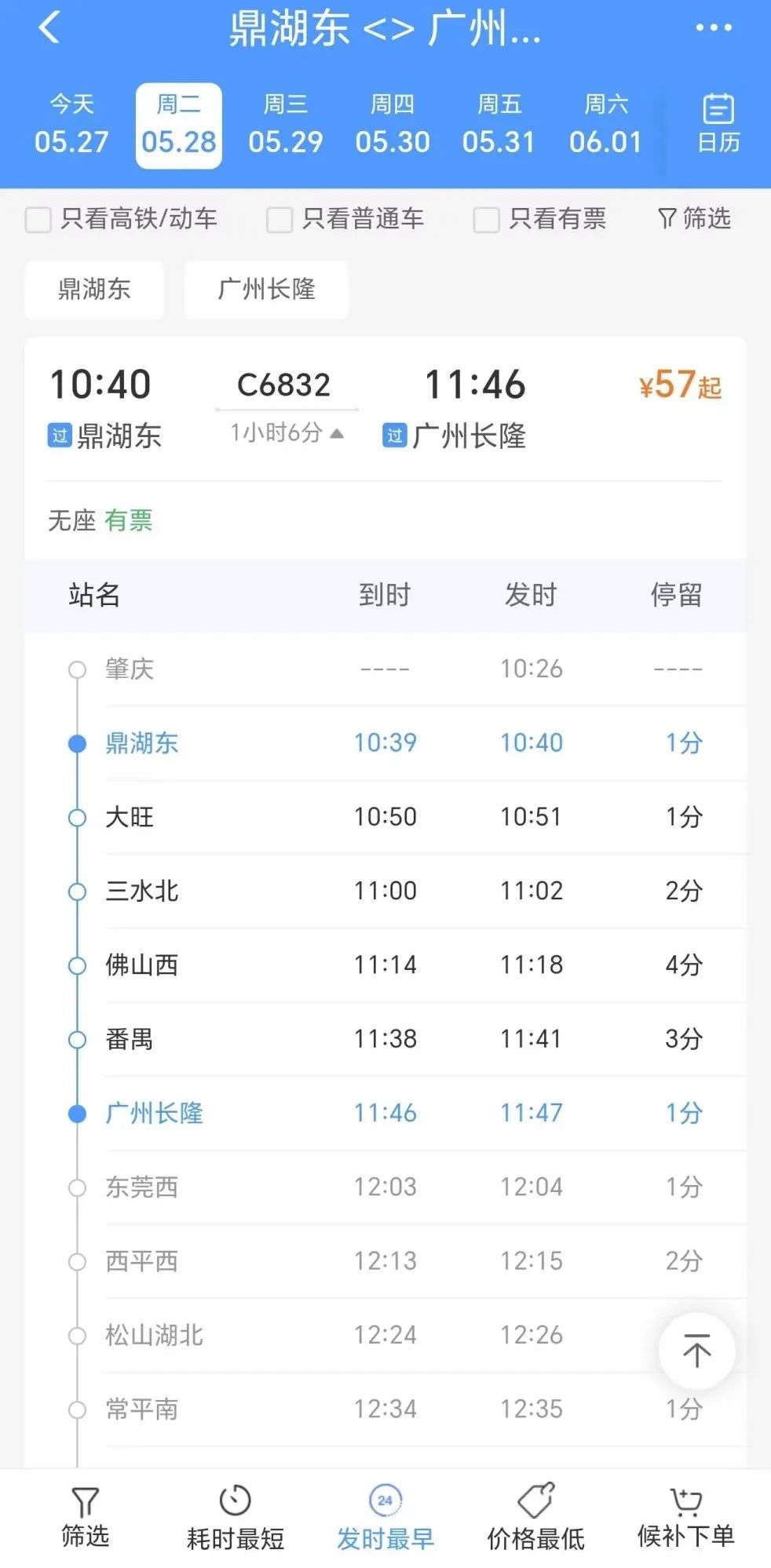The width and height of the screenshot is (771, 1568).
Task: Sort by 发时最早 icon
Action: [x=385, y=1500]
